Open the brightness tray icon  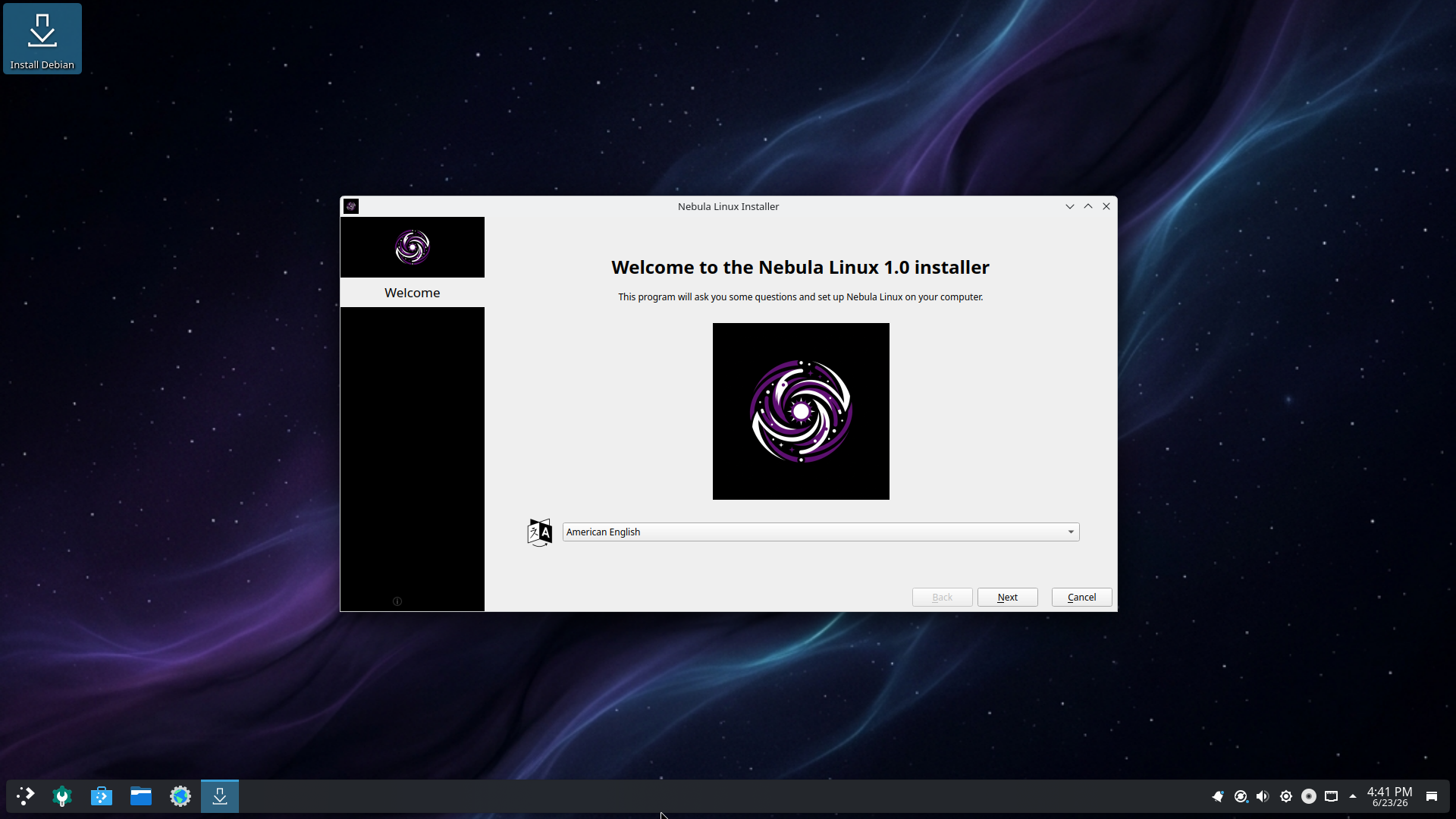1286,796
